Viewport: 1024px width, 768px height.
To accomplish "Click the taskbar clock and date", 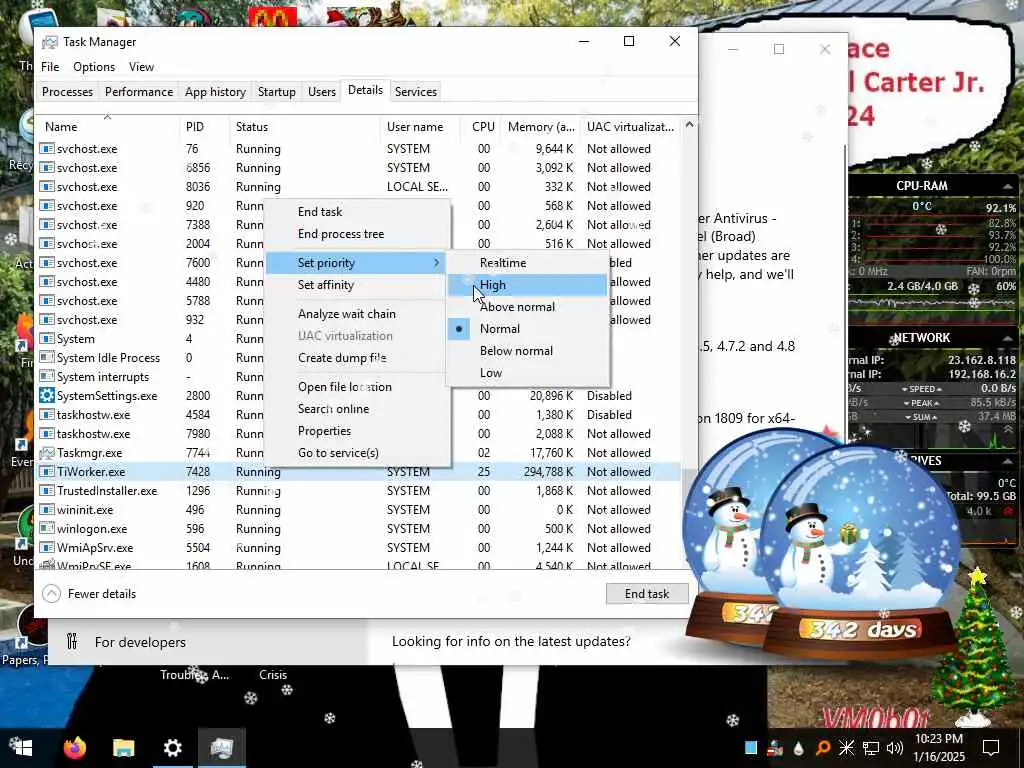I will coord(938,748).
